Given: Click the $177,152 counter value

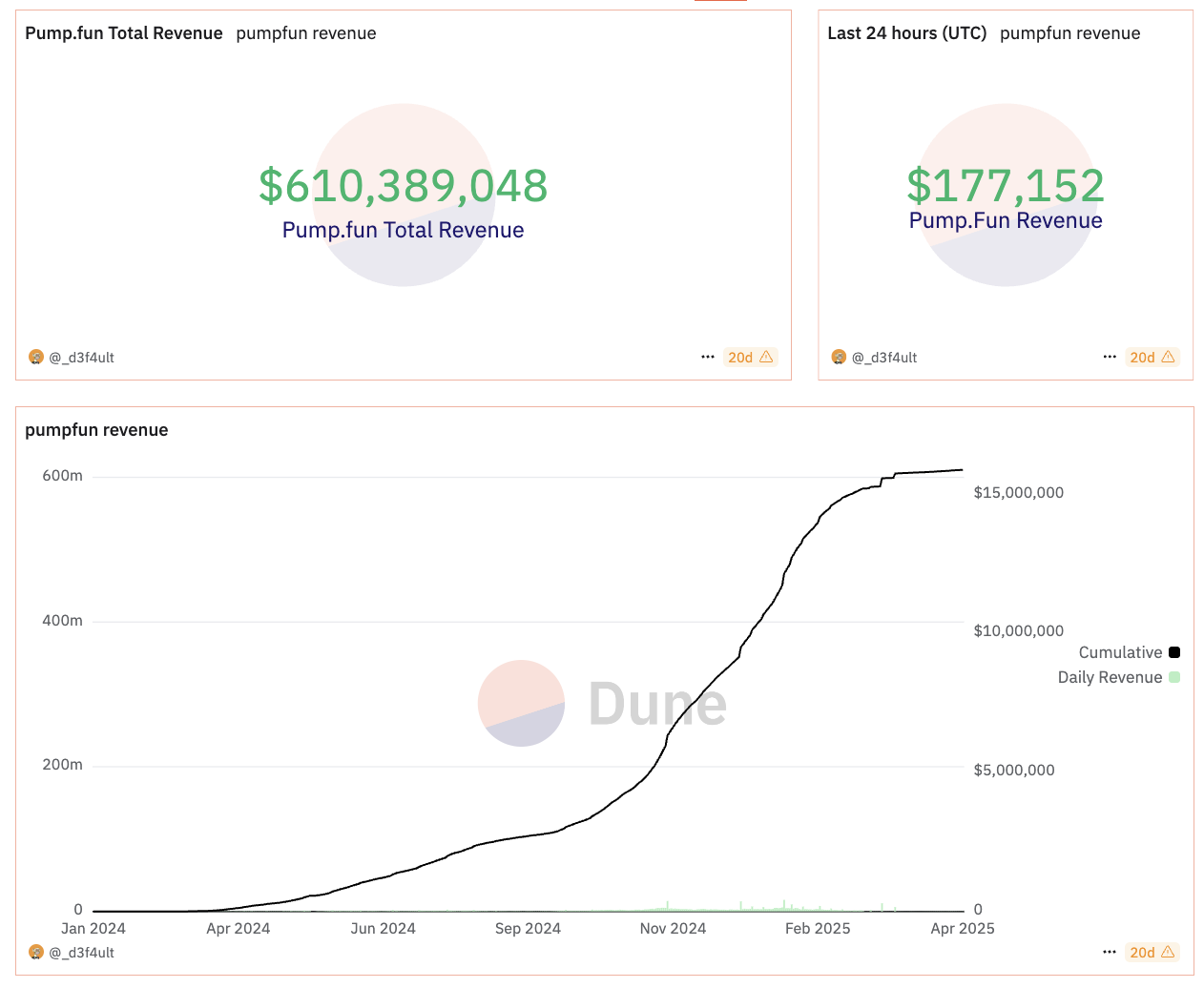Looking at the screenshot, I should pyautogui.click(x=1006, y=186).
